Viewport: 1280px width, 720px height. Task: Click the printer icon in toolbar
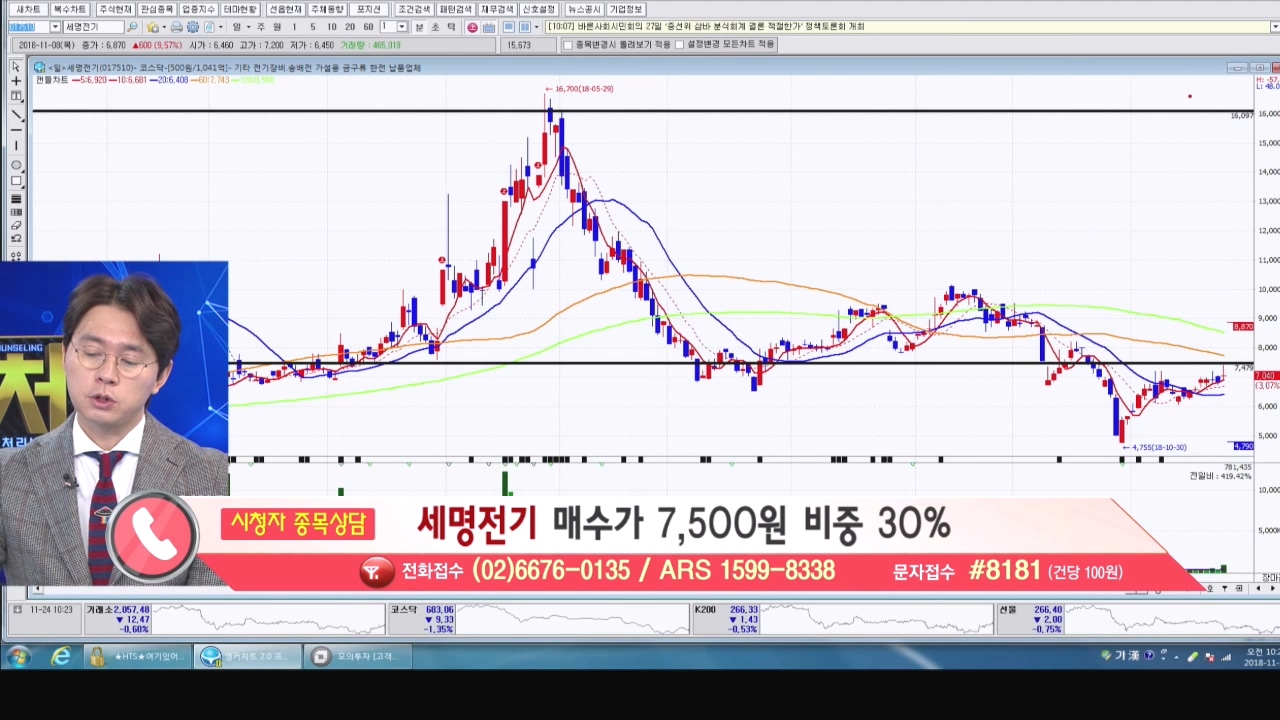click(x=177, y=27)
